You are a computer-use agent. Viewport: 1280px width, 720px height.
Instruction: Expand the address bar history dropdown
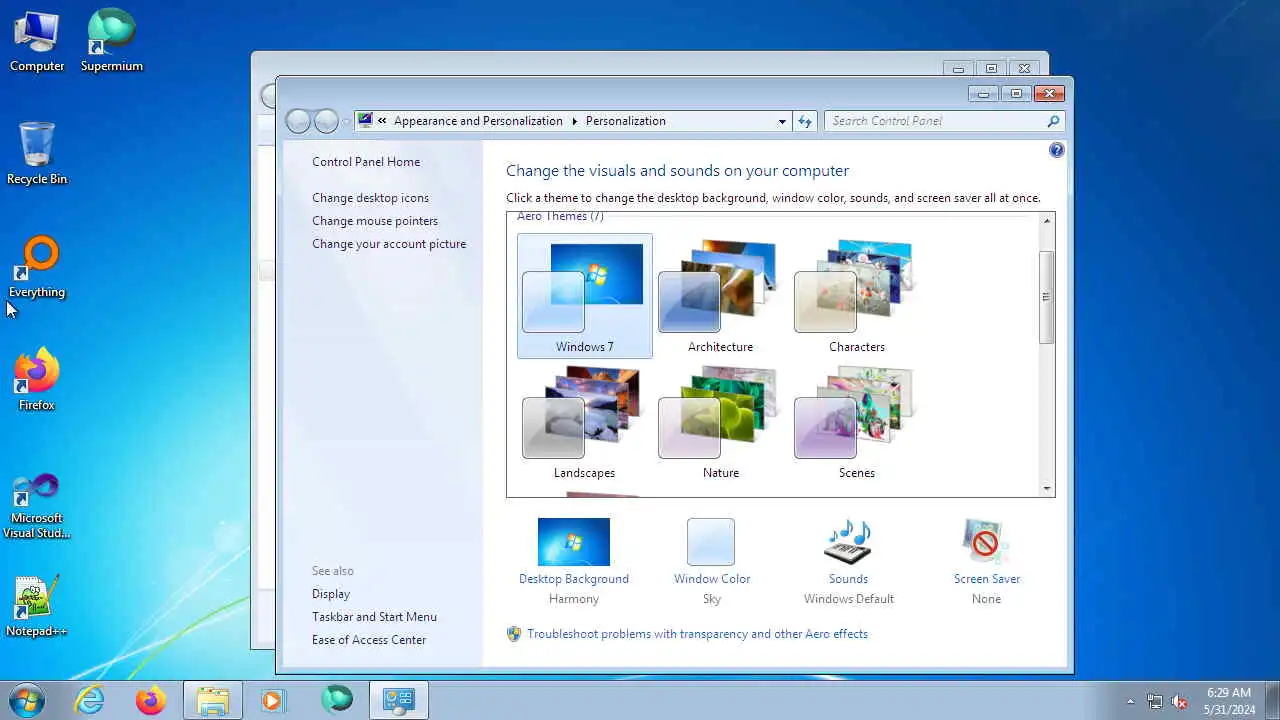click(782, 121)
